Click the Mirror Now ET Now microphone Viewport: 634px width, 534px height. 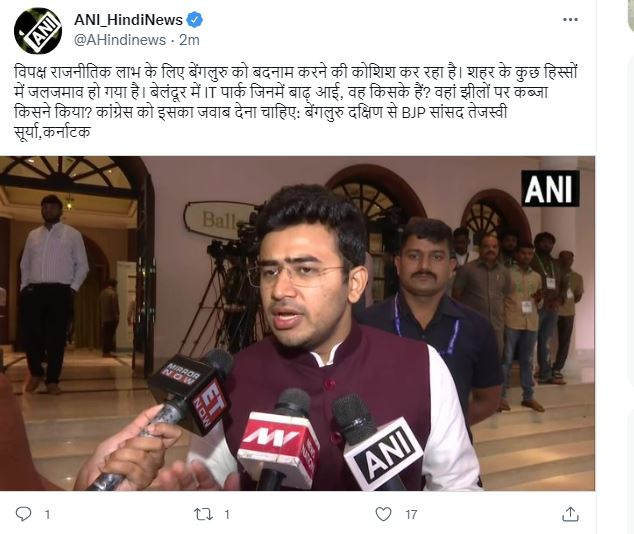[189, 390]
